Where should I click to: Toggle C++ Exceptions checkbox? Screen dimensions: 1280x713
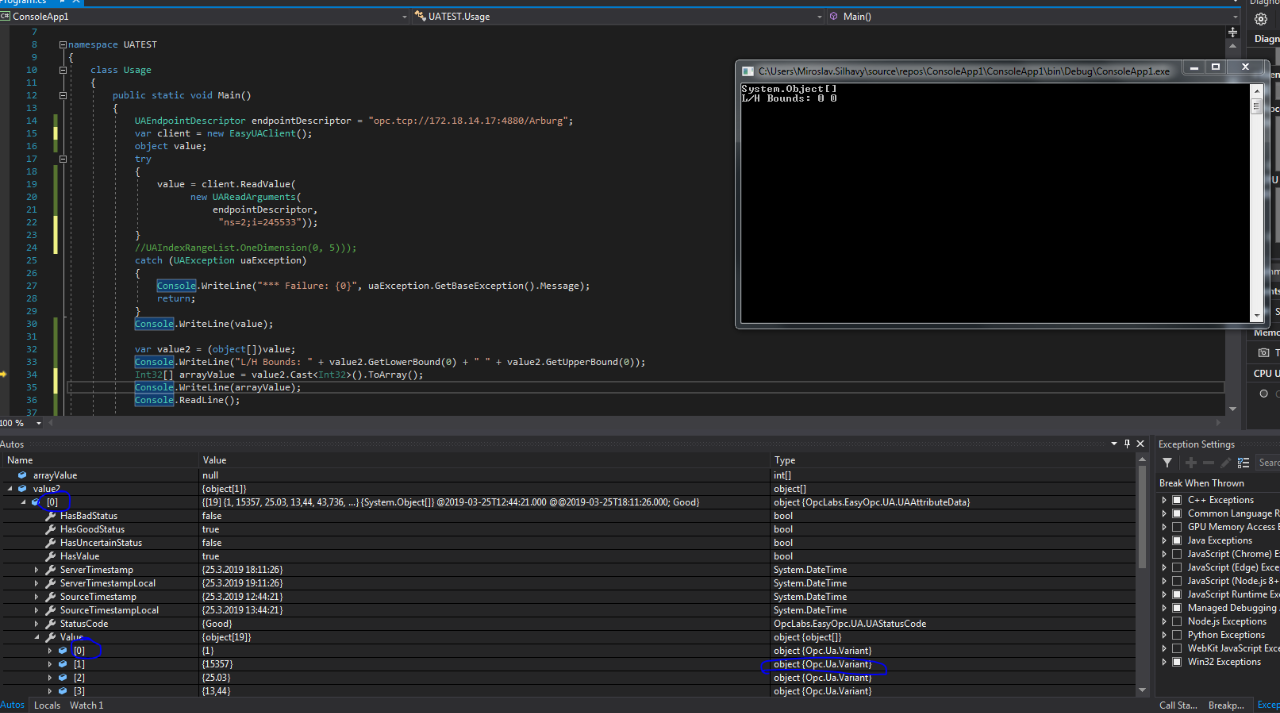1177,500
